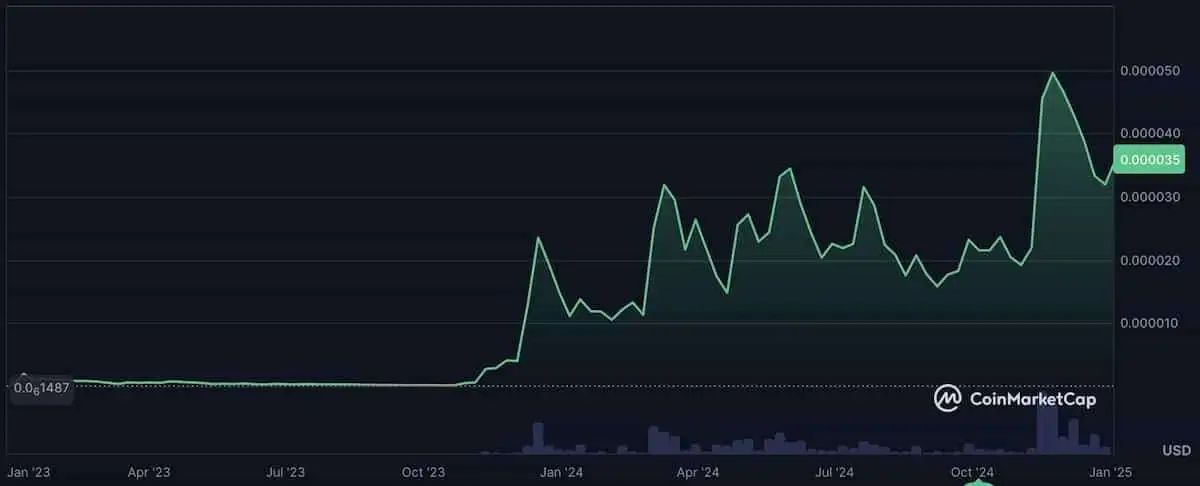This screenshot has width=1200, height=486.
Task: Select the Apr '24 date label
Action: (x=697, y=471)
